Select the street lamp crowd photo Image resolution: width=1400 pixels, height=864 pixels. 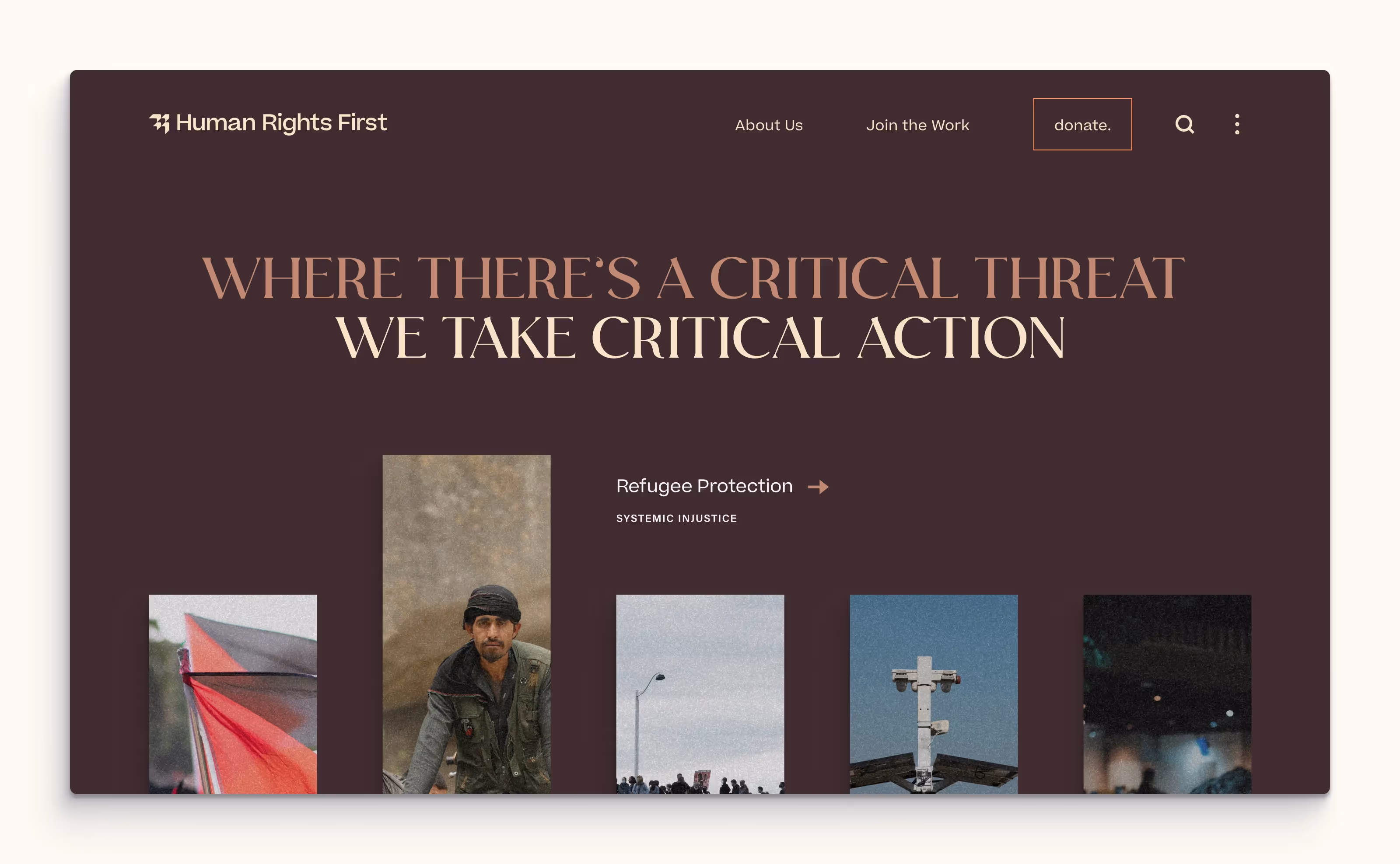coord(700,694)
